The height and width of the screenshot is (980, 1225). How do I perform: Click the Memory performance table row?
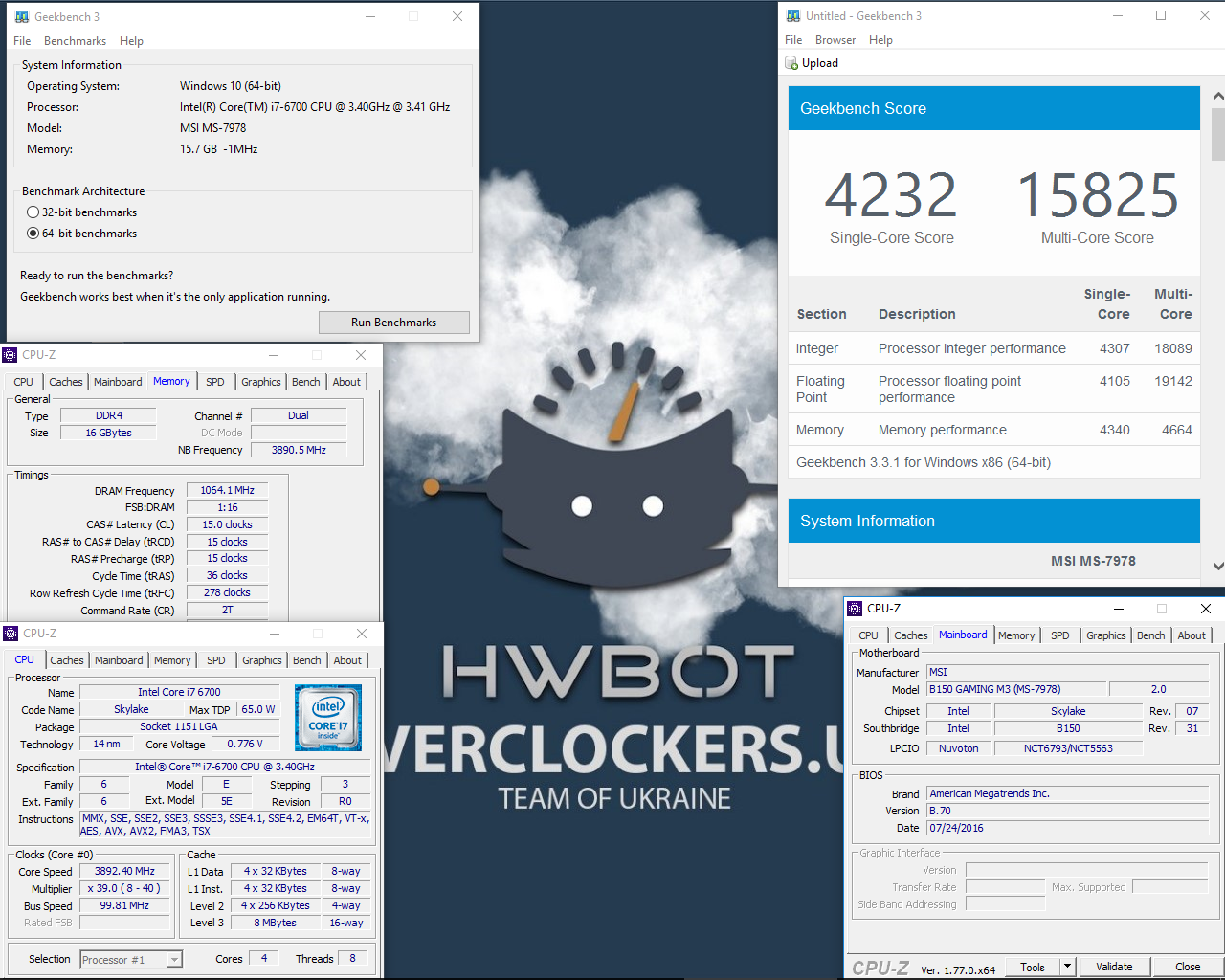click(x=994, y=430)
